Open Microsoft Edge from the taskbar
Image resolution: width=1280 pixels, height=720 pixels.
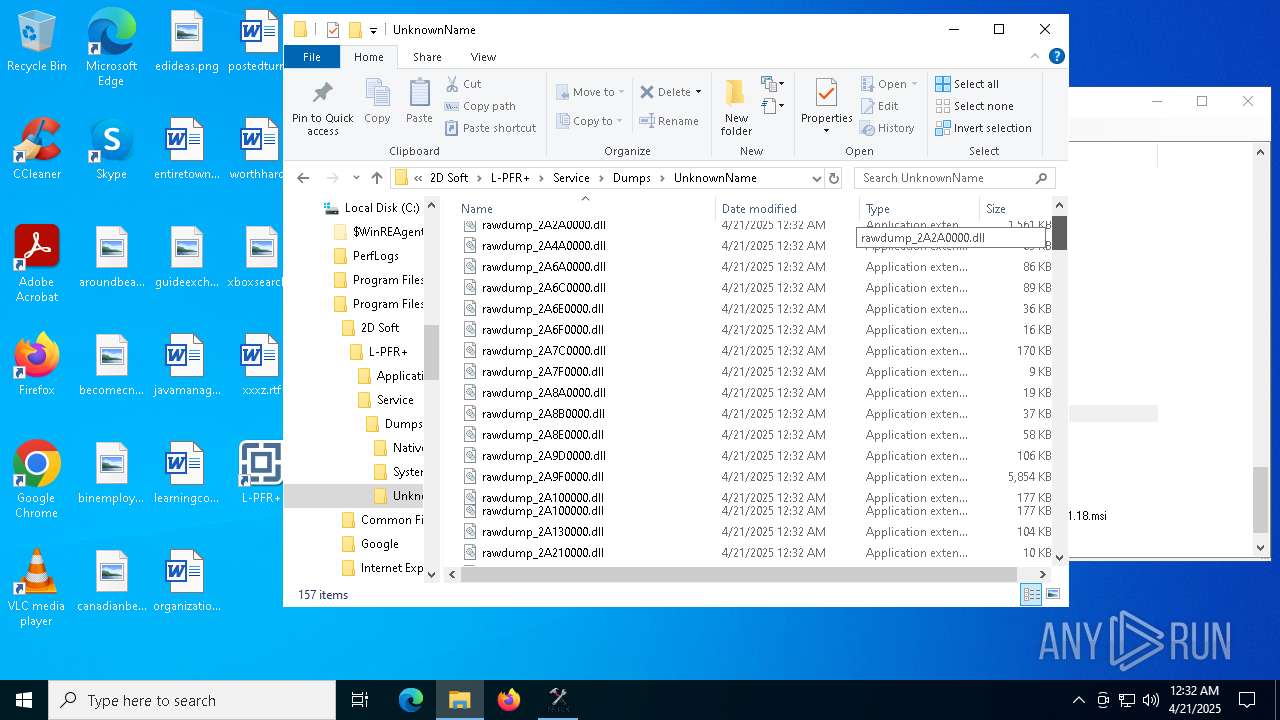tap(411, 700)
